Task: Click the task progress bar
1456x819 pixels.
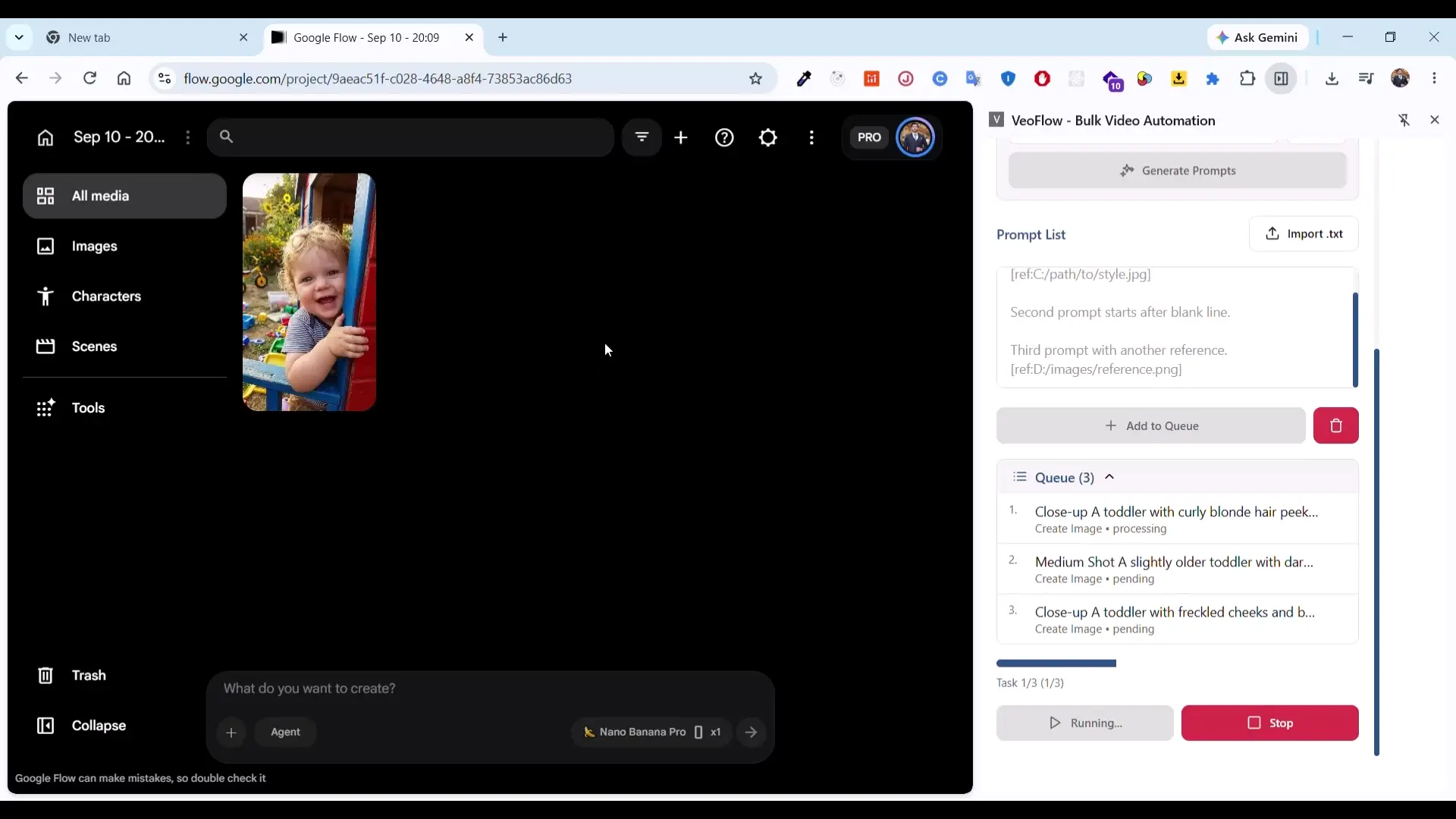Action: 1056,664
